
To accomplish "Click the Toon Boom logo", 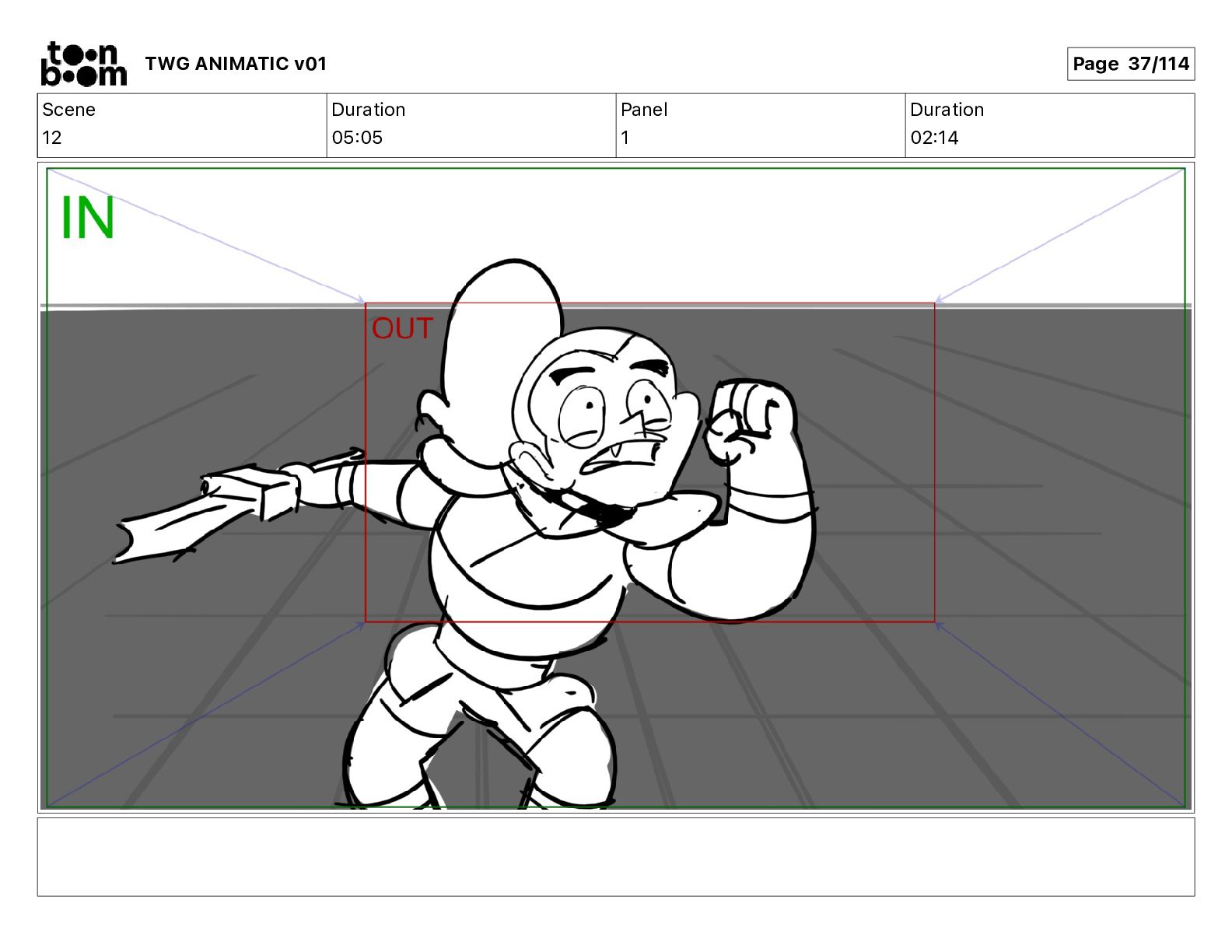I will click(83, 64).
